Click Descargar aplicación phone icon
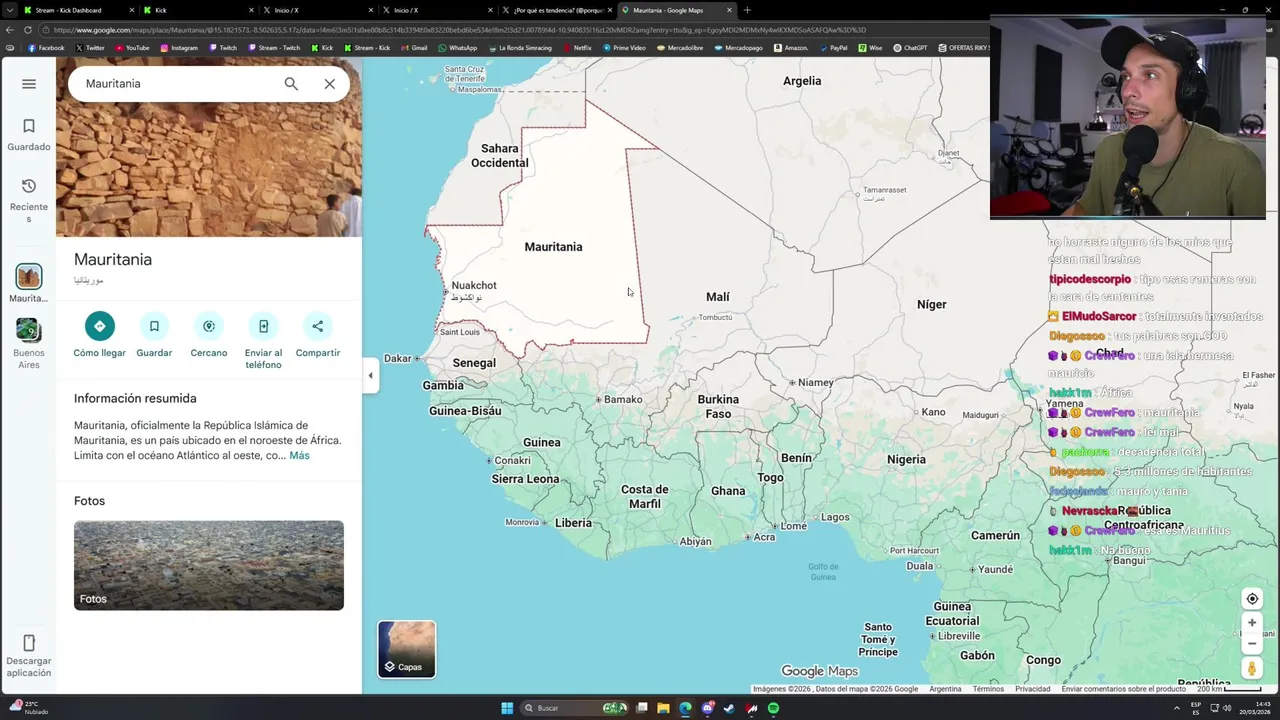Screen dimensions: 1280x720 click(x=29, y=643)
